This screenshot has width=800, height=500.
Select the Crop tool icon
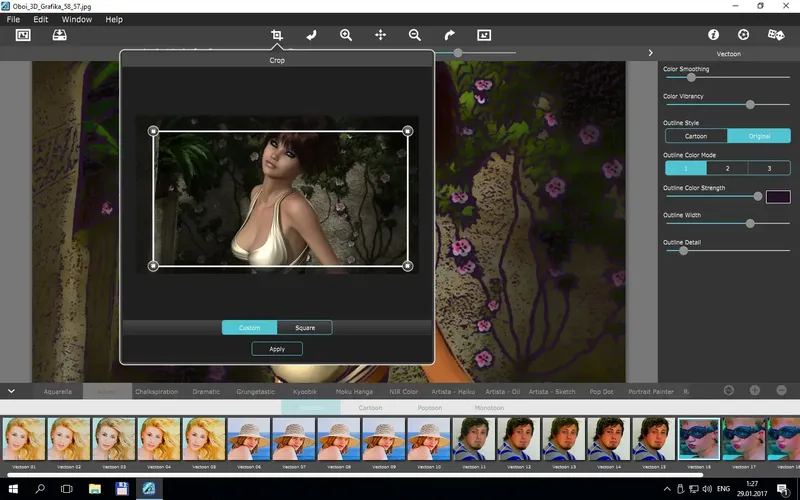[x=277, y=35]
